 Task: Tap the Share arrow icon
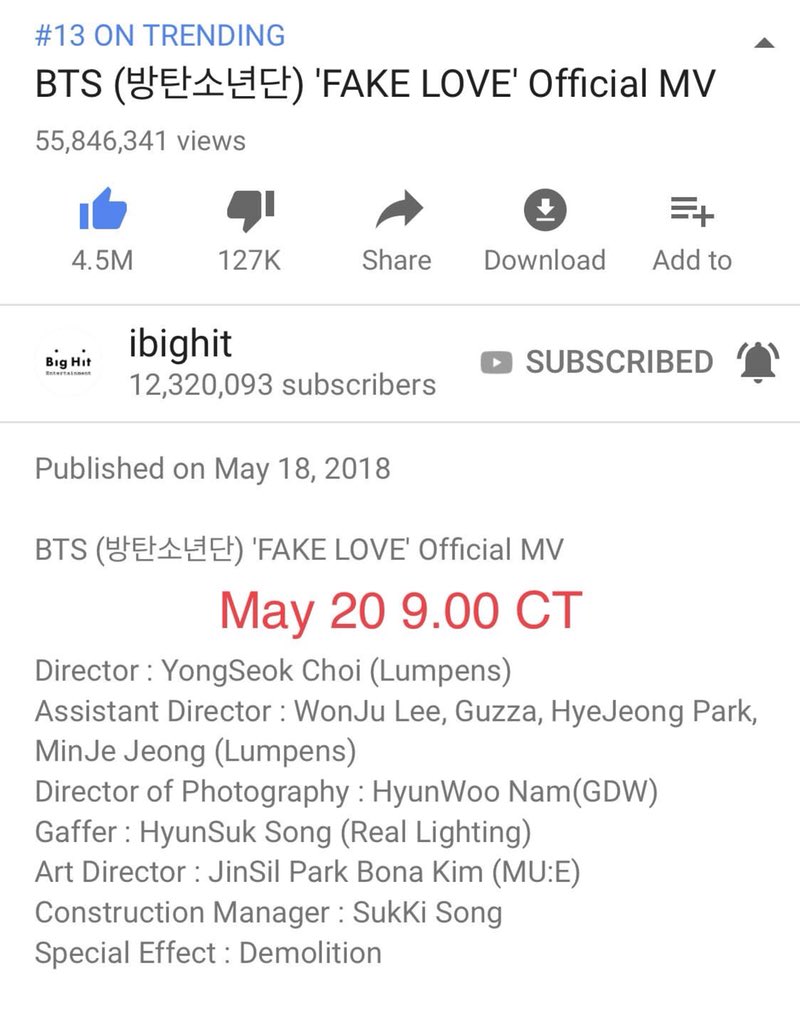[x=399, y=210]
